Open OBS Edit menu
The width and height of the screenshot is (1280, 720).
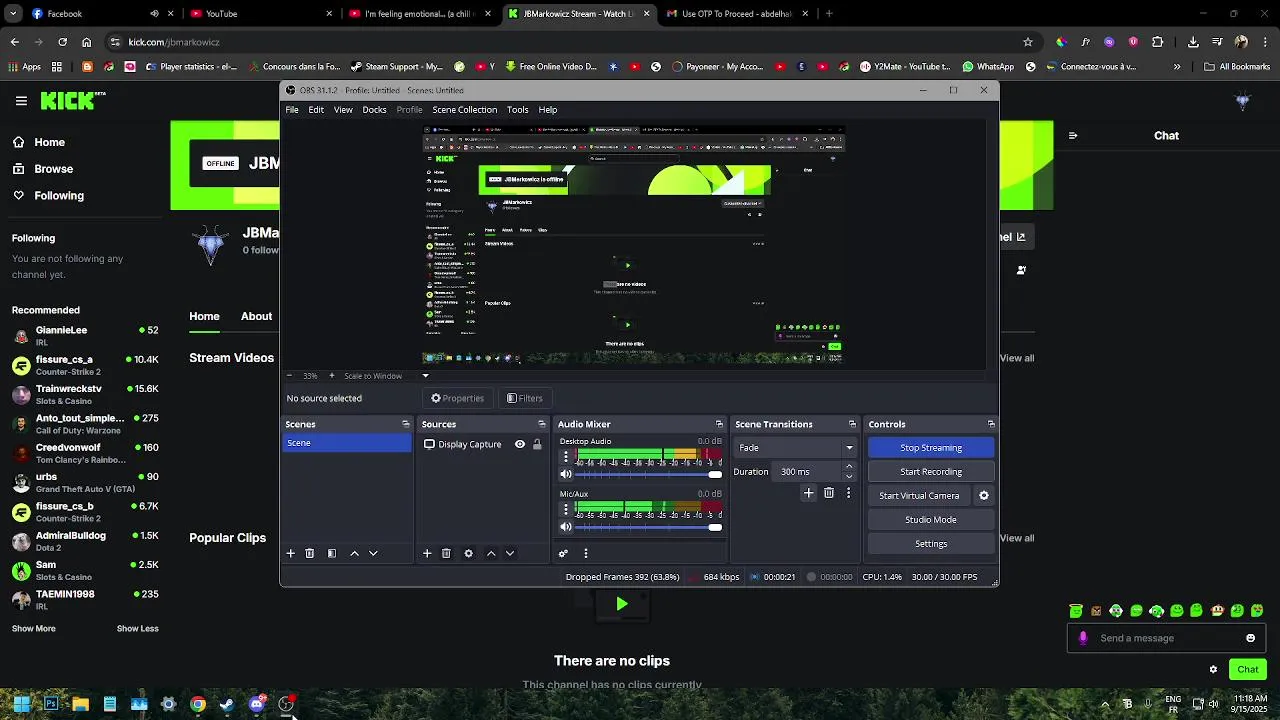point(316,110)
